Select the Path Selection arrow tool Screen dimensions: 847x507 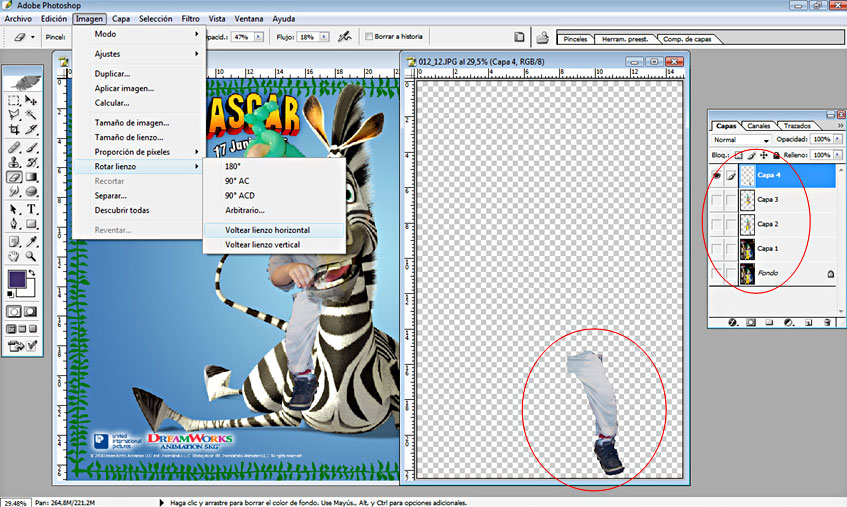(14, 209)
